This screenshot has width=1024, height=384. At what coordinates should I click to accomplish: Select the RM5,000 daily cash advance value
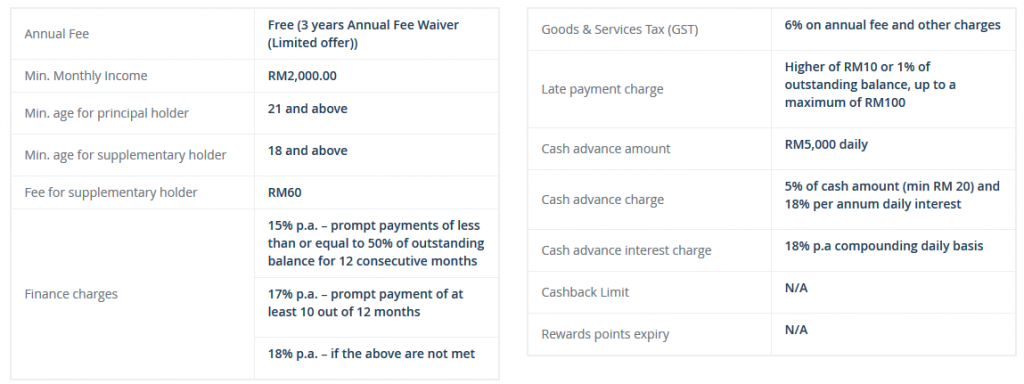826,144
